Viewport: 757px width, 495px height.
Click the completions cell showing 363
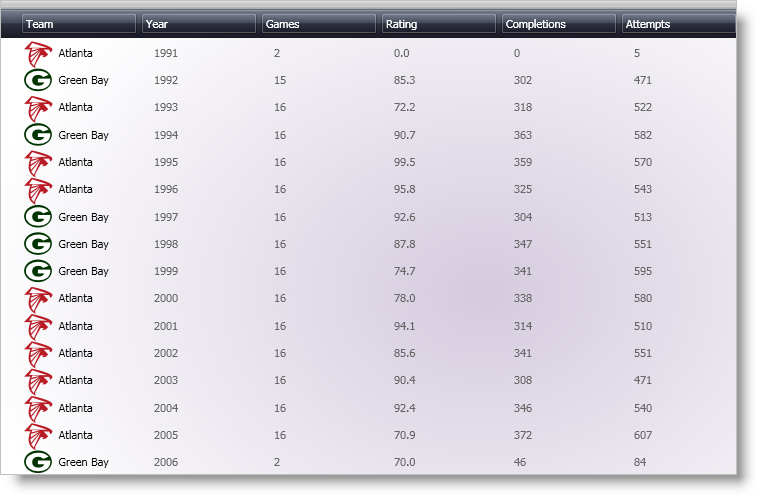tap(523, 135)
